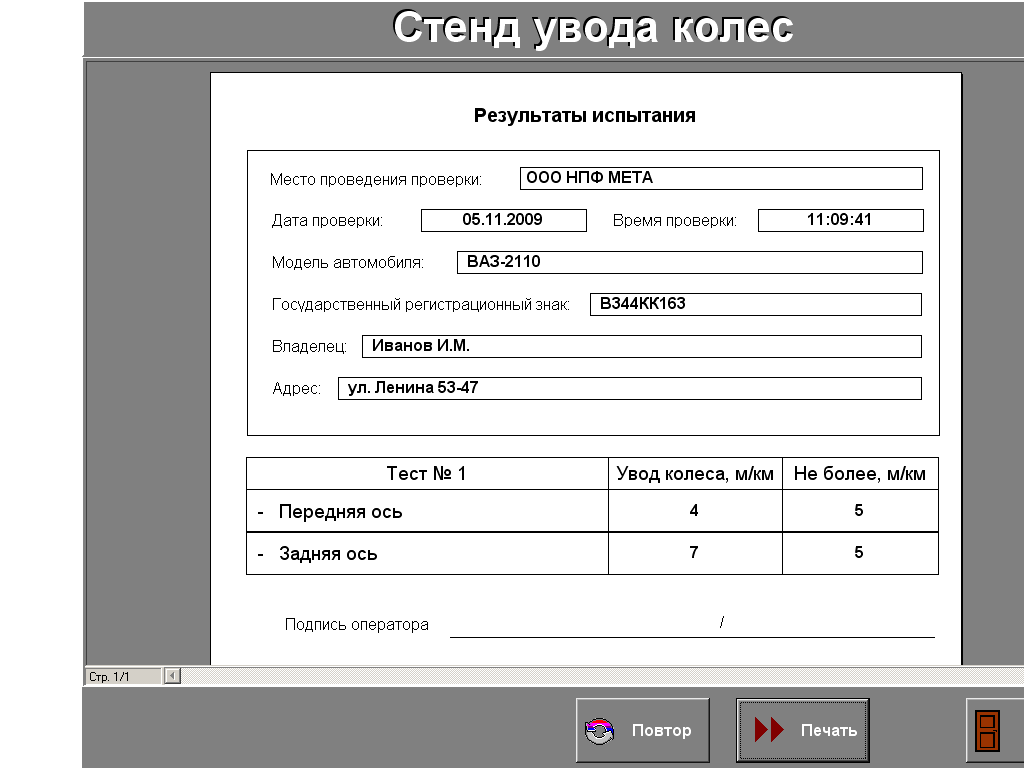Image resolution: width=1024 pixels, height=768 pixels.
Task: Click front axle slip value 4
Action: pos(694,511)
